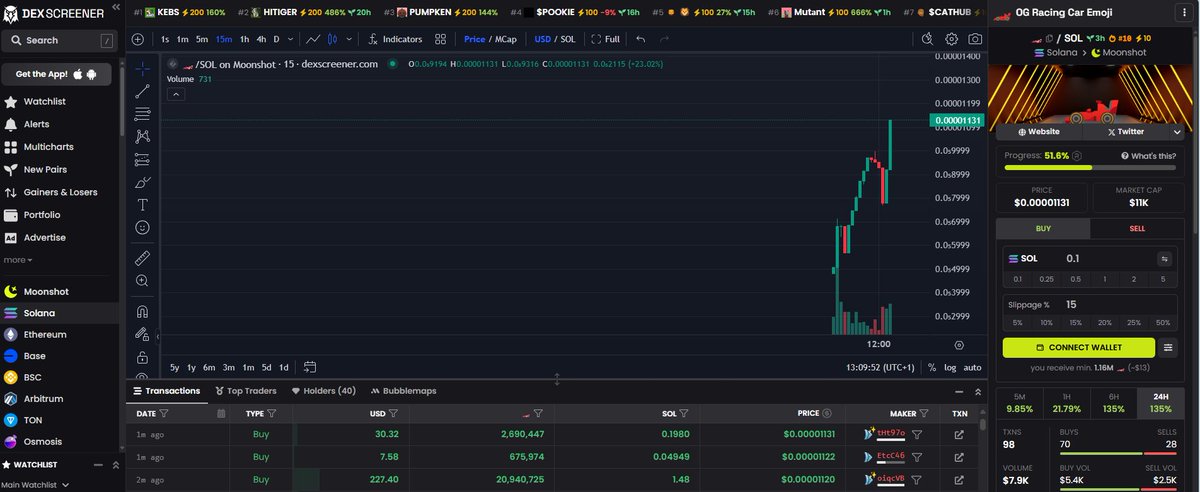
Task: Click the Get the App button
Action: click(58, 75)
